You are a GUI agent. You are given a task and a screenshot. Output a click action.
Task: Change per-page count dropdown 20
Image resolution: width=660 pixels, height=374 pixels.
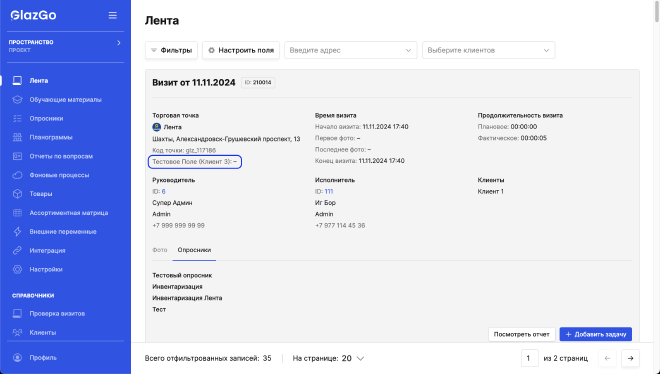tap(353, 358)
